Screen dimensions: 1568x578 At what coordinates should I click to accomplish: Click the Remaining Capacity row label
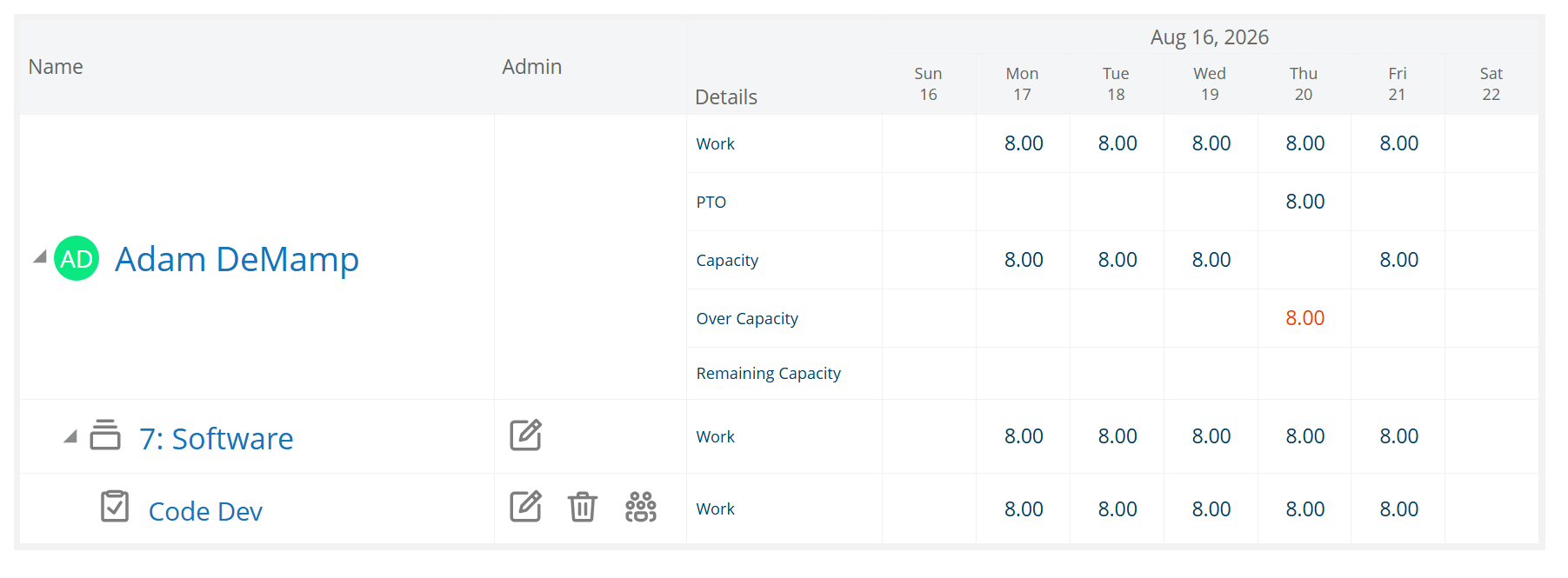(769, 374)
